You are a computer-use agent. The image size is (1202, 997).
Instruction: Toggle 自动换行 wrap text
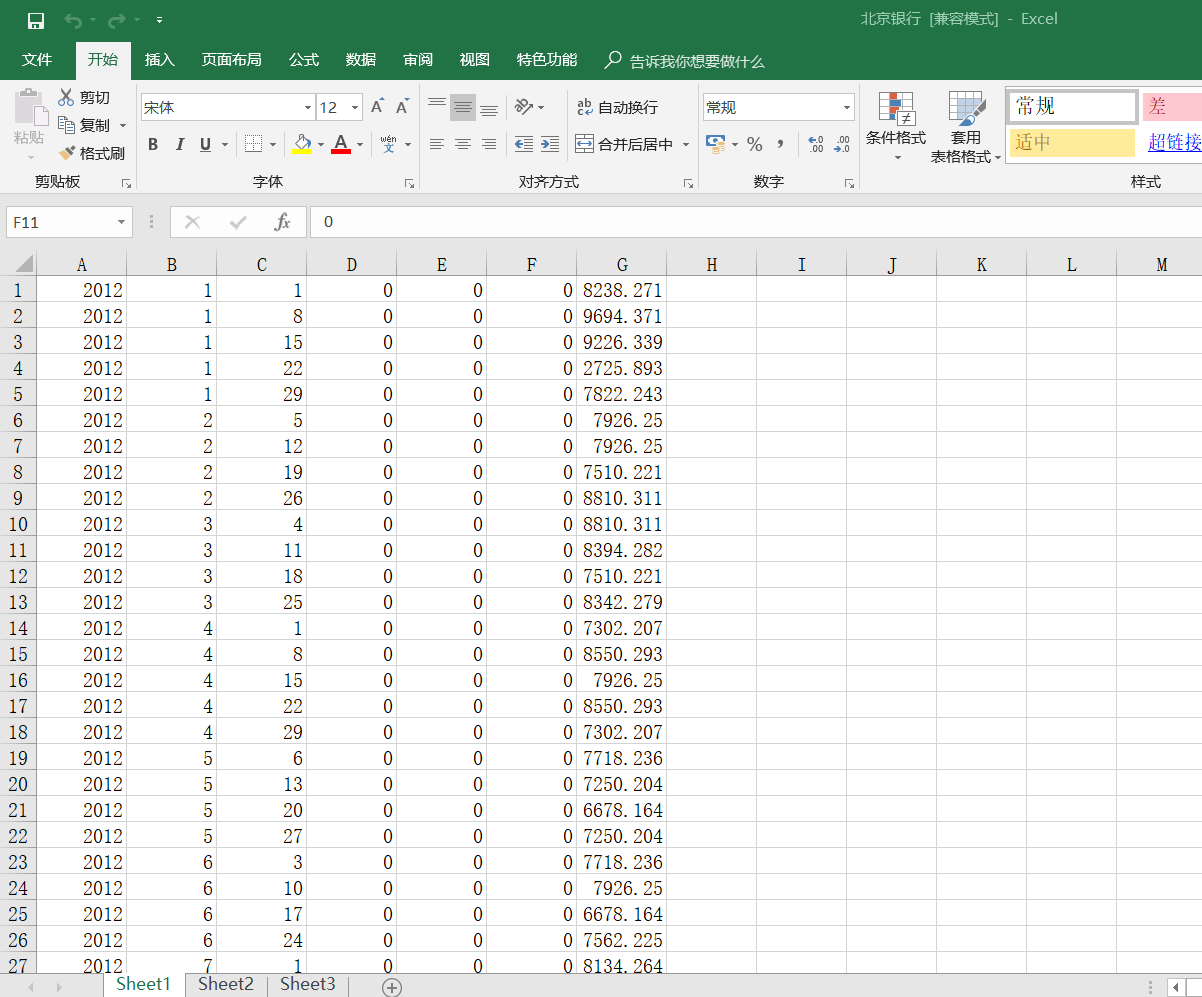coord(617,107)
